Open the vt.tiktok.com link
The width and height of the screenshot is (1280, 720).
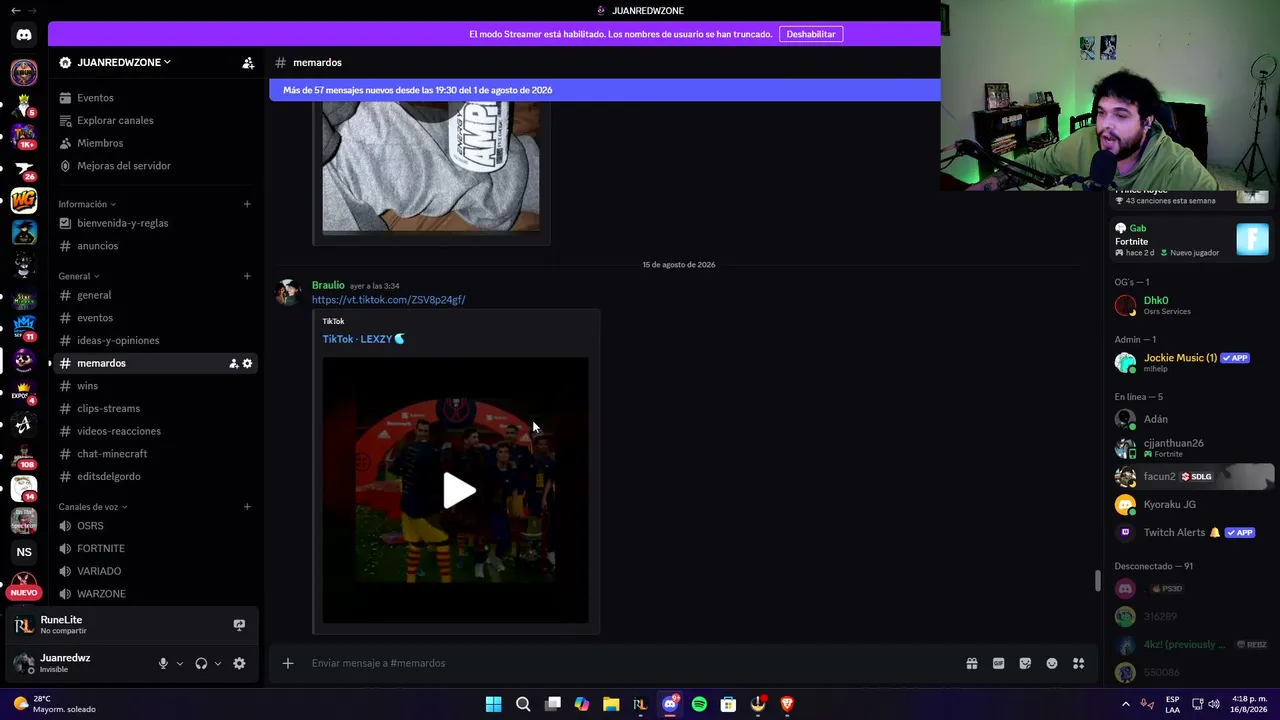coord(388,300)
